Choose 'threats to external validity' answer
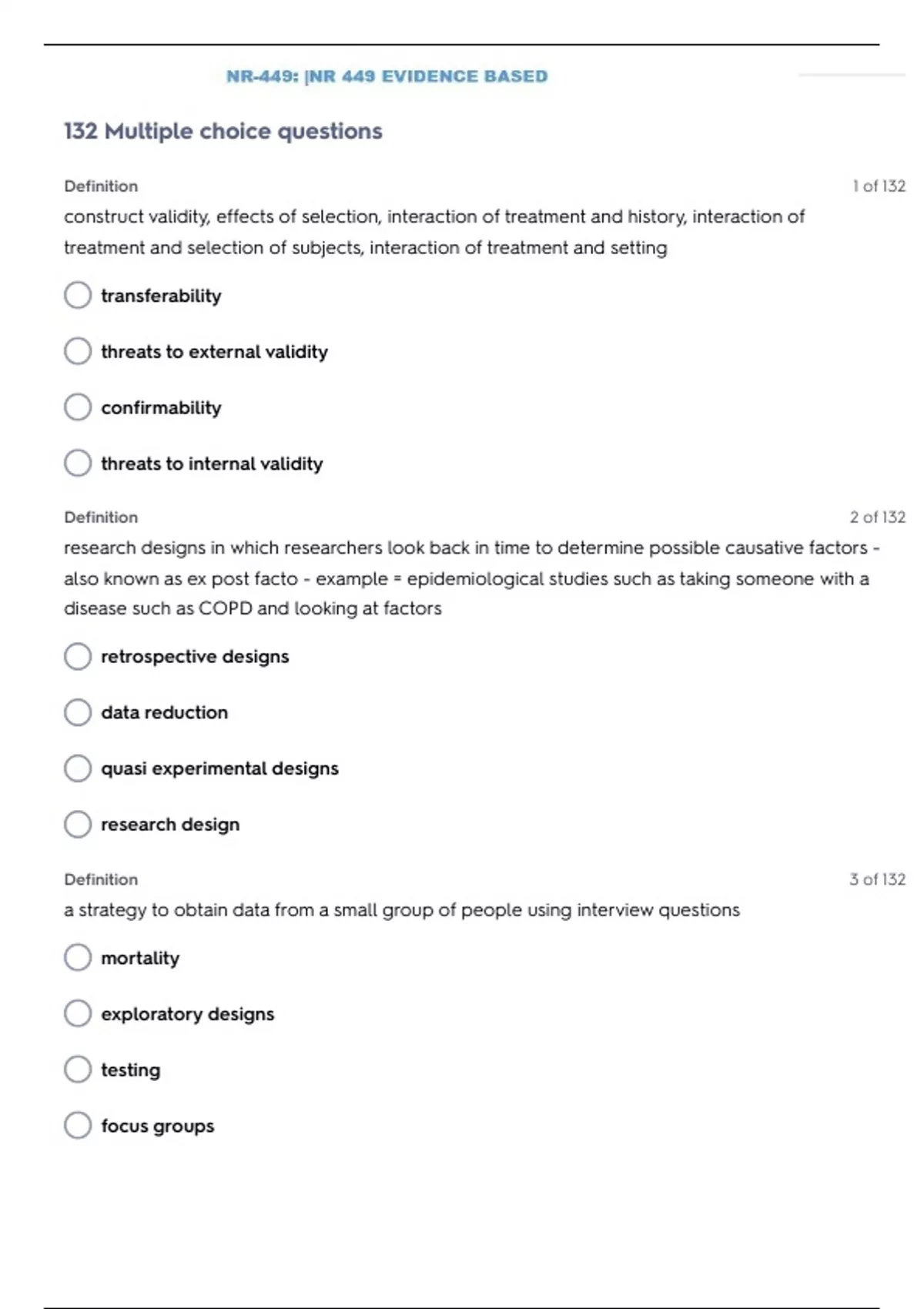The height and width of the screenshot is (1309, 924). (x=78, y=351)
